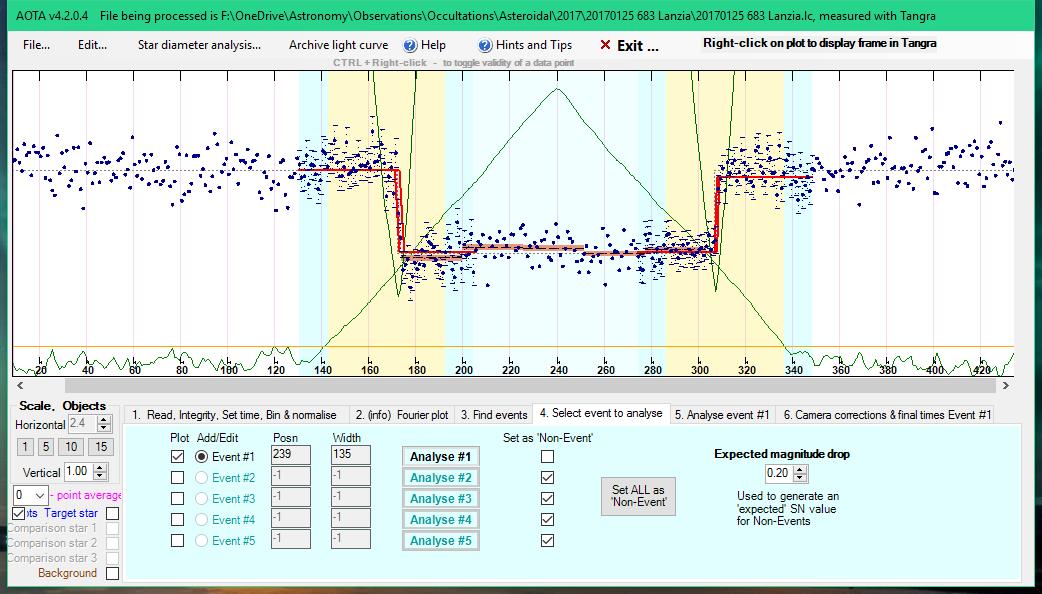Select the Select event to analyse tab
The image size is (1042, 594).
(601, 413)
